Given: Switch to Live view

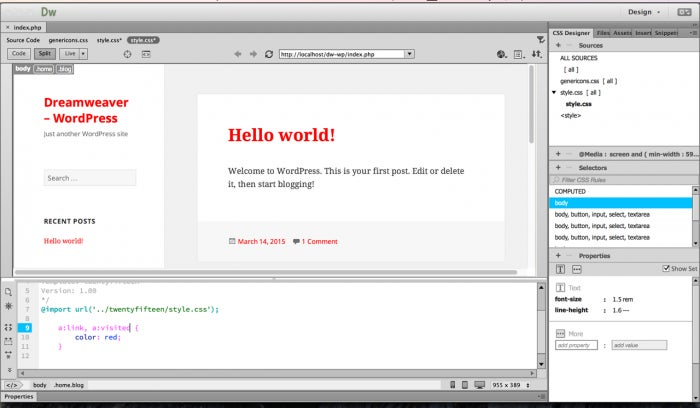Looking at the screenshot, I should (70, 54).
